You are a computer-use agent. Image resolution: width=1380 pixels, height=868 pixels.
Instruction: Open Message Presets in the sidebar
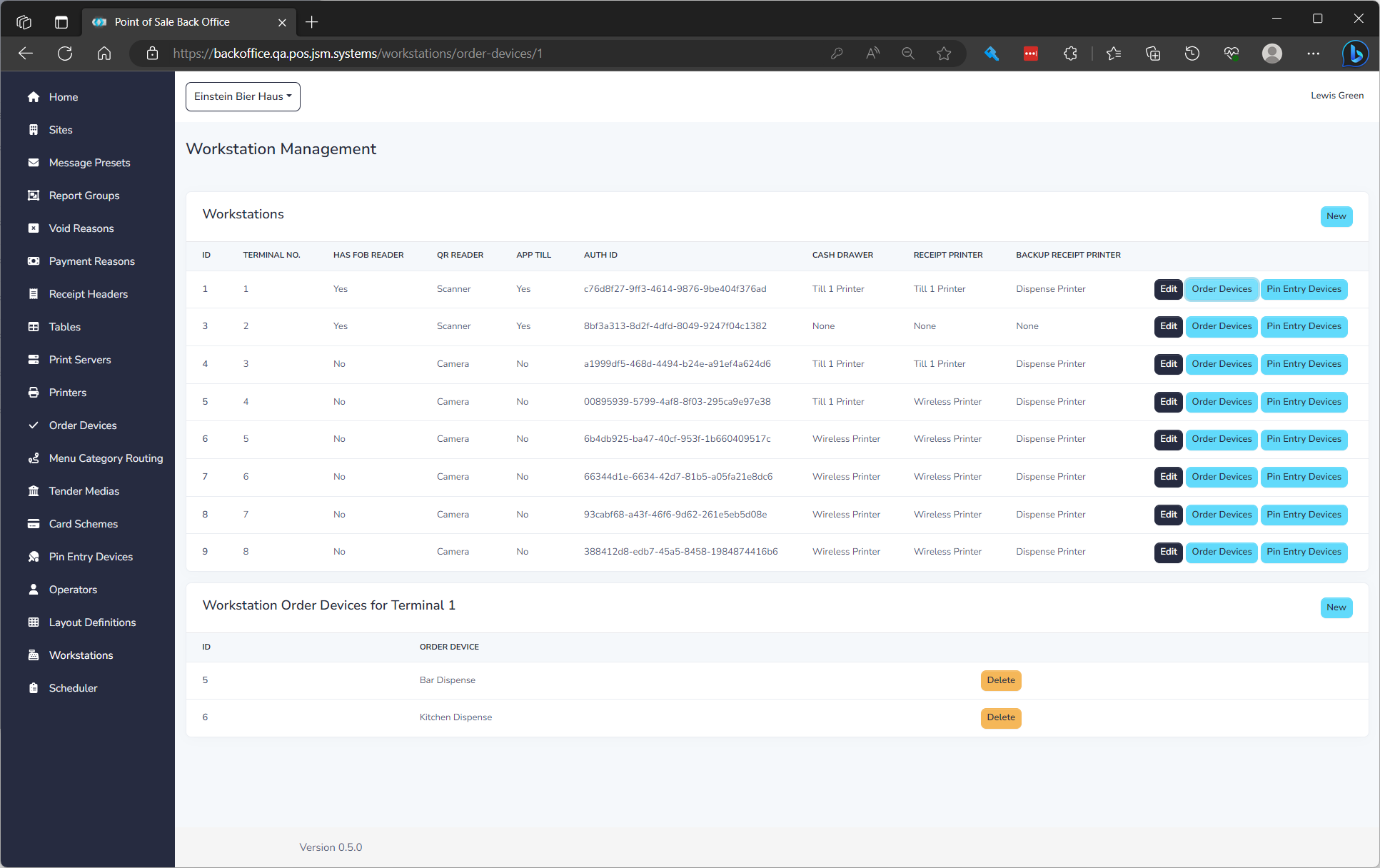90,163
